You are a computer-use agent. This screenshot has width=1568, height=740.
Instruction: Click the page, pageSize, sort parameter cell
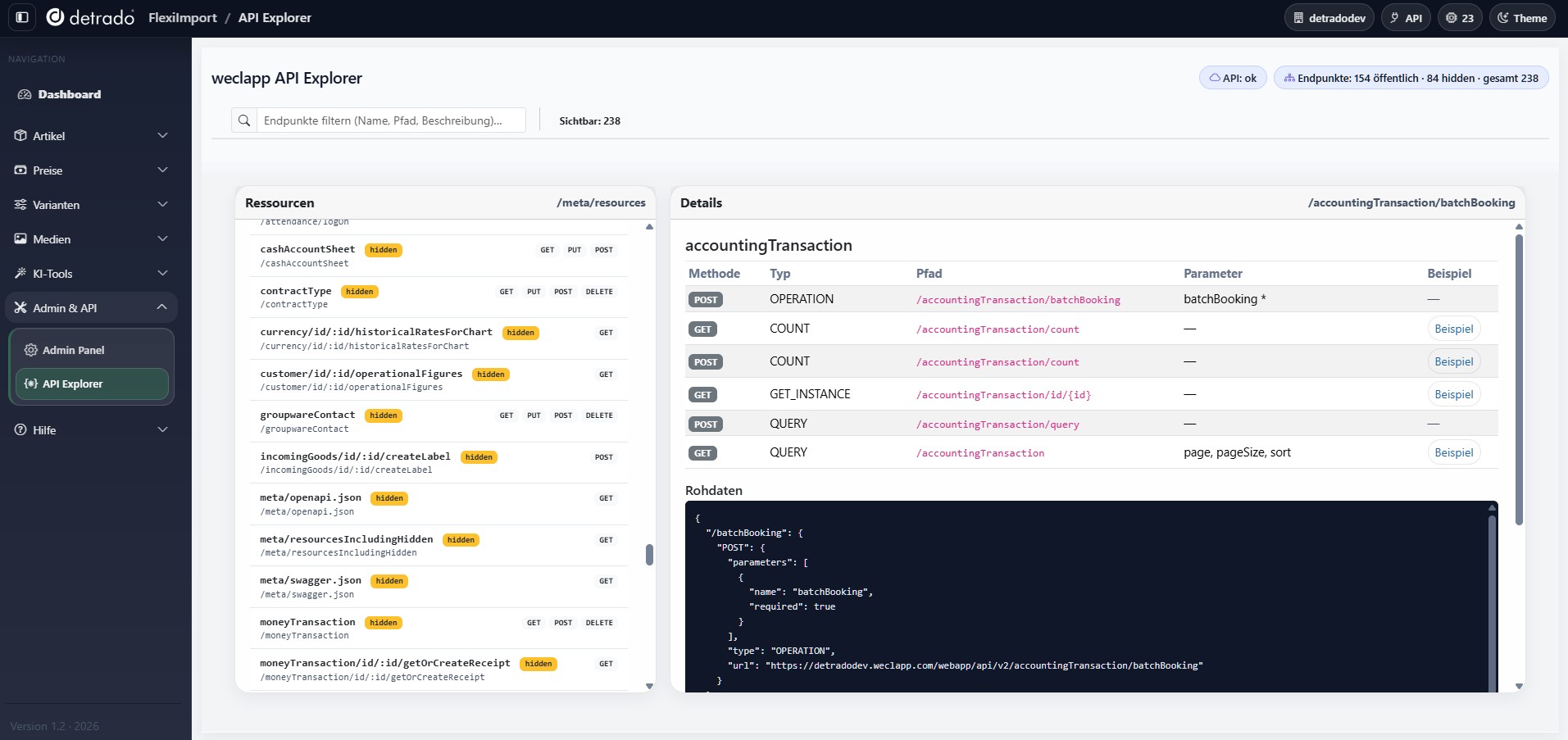coord(1237,452)
